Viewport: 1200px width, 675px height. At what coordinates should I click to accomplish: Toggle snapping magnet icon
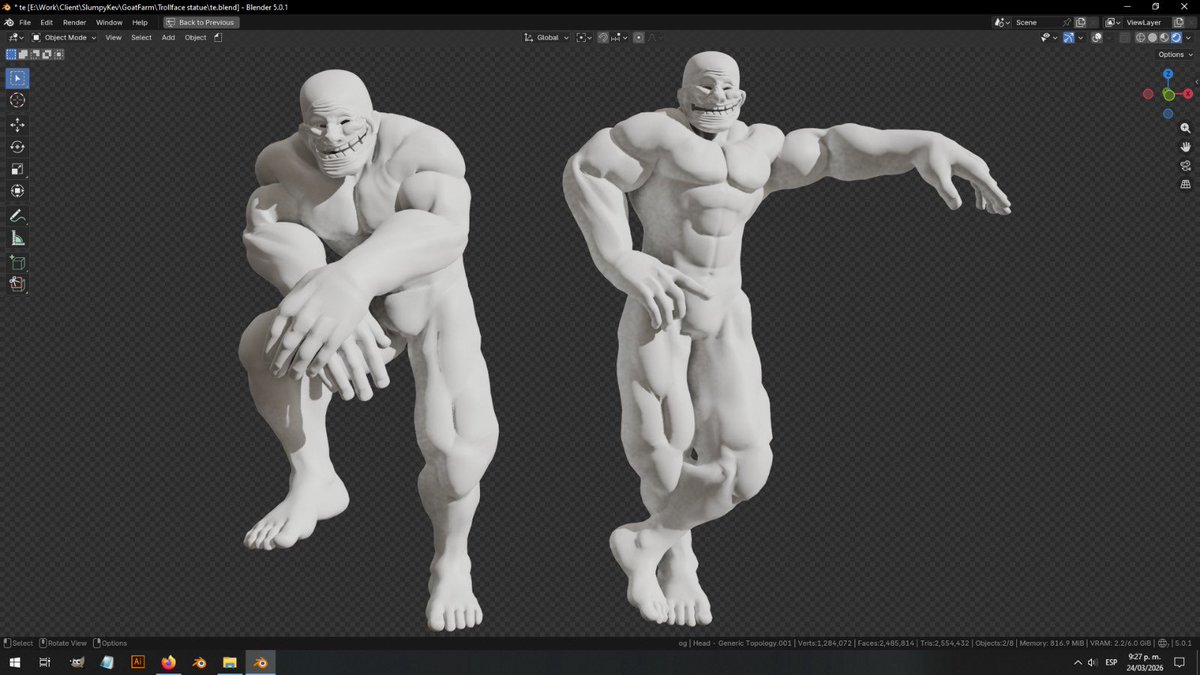pos(603,38)
